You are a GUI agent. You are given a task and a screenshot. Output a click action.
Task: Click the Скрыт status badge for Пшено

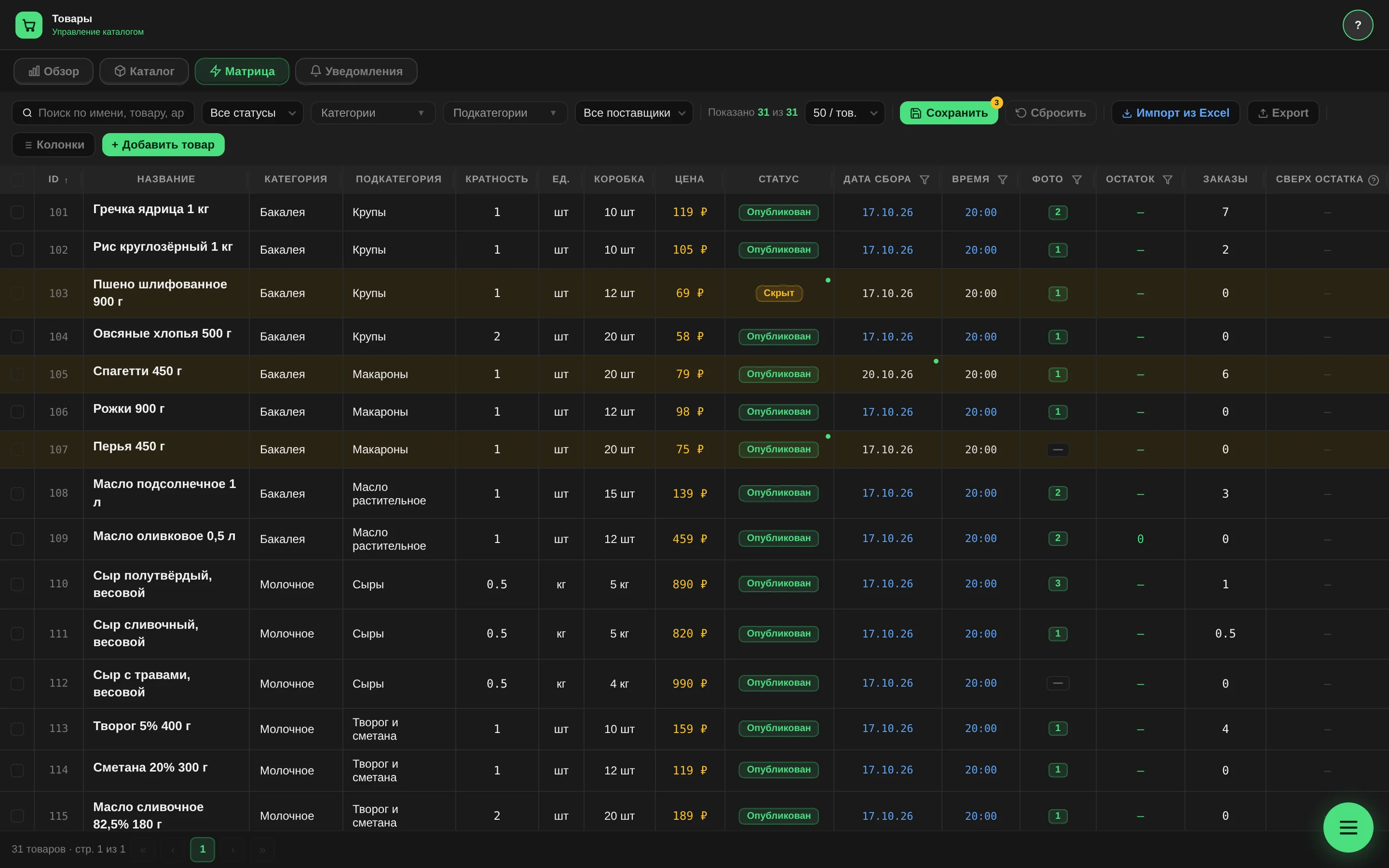[778, 293]
